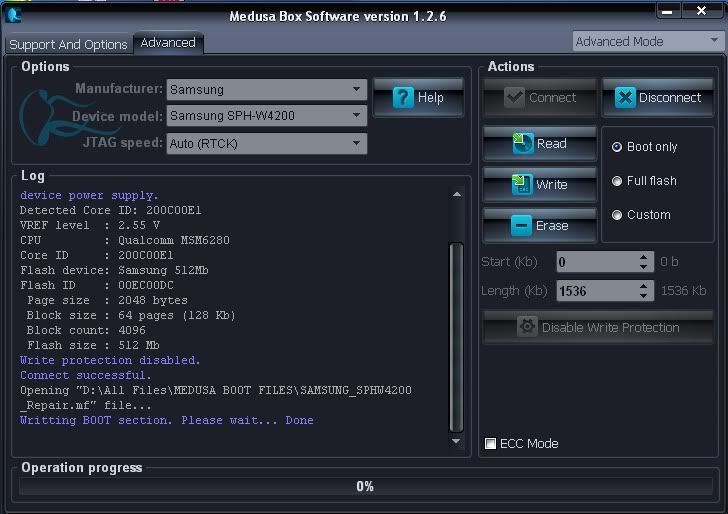Minimize the Medusa Box window
This screenshot has height=514, width=728.
[668, 11]
